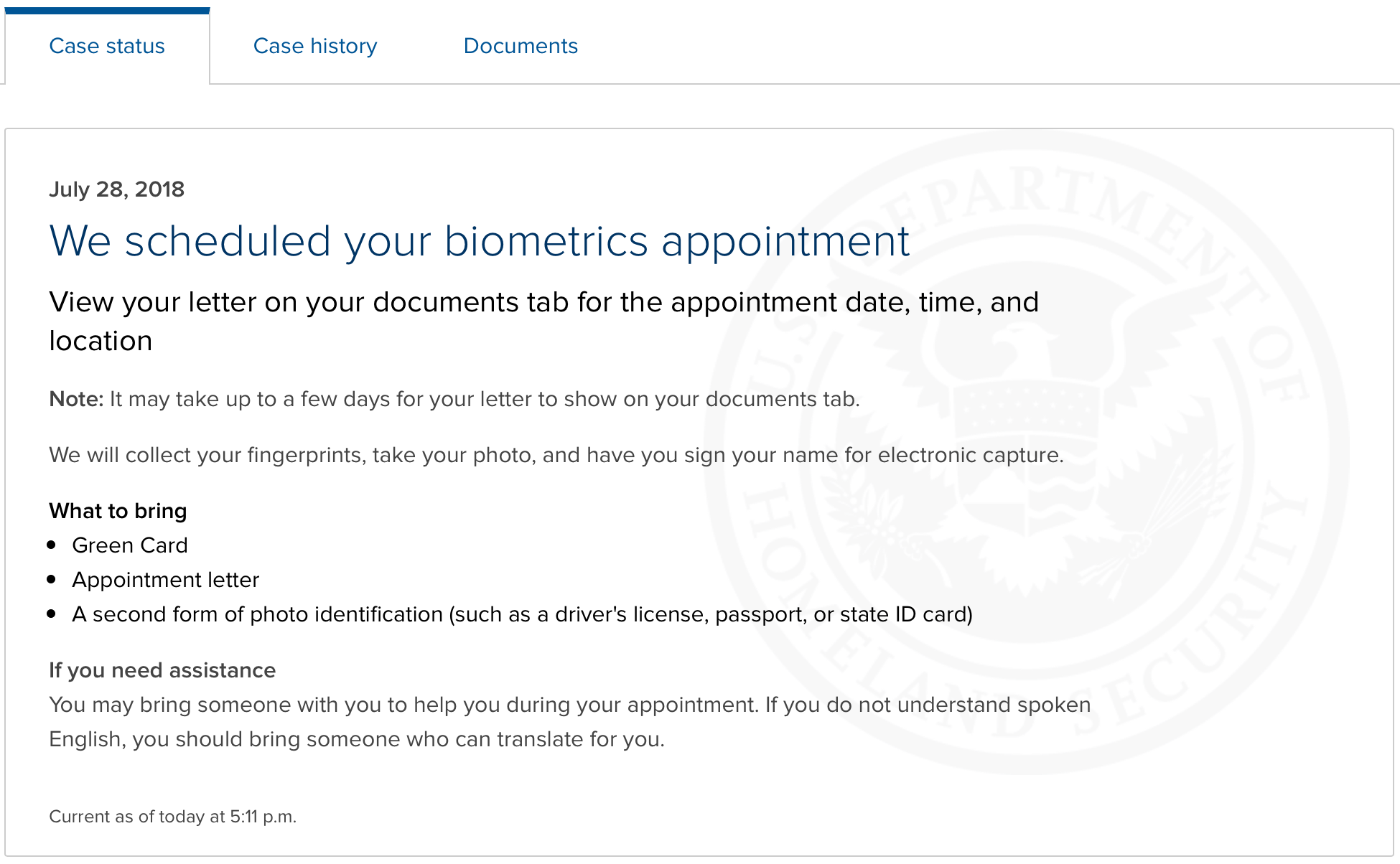Screen dimensions: 1400x864
Task: Click the biometrics appointment scheduled heading
Action: (x=480, y=241)
